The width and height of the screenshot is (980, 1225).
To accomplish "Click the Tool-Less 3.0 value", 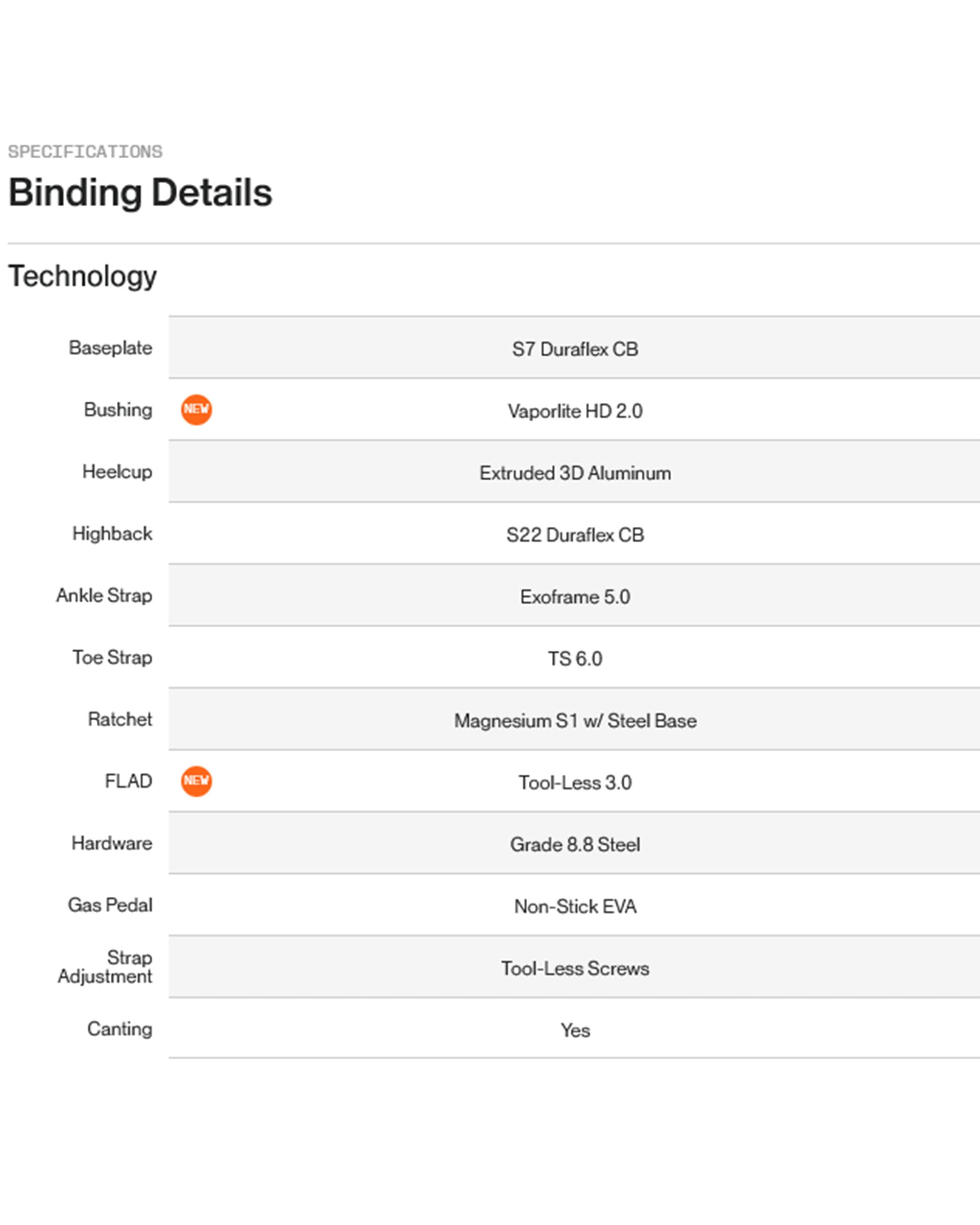I will coord(575,782).
